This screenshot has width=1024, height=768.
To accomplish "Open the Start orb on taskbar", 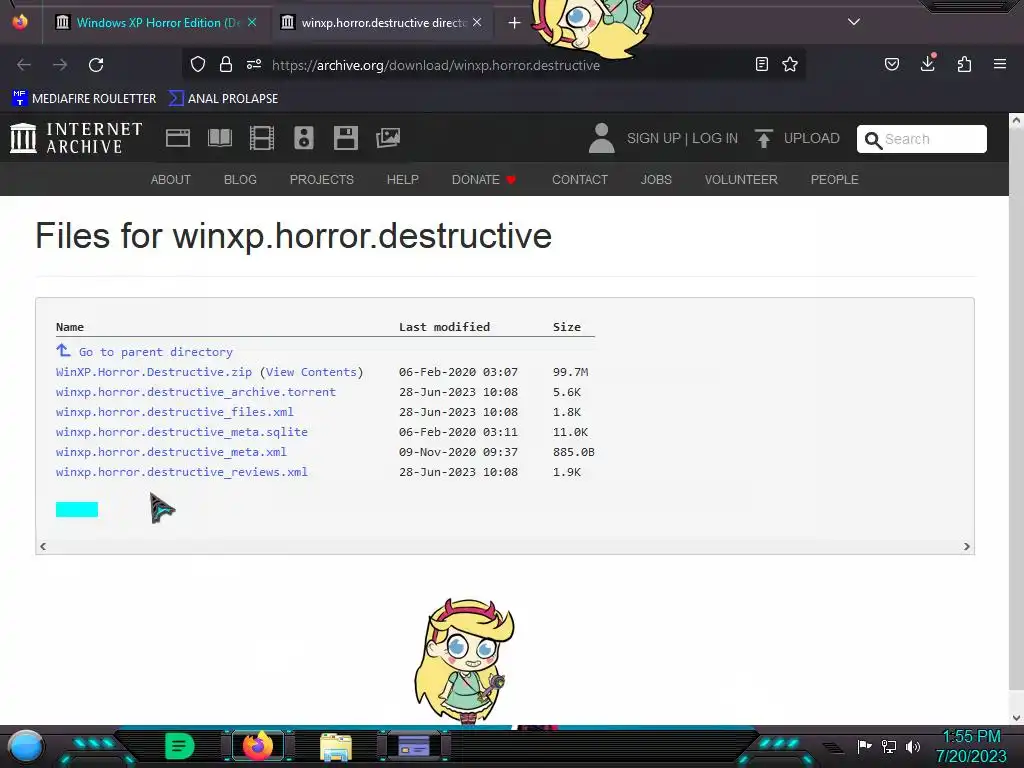I will pos(26,746).
